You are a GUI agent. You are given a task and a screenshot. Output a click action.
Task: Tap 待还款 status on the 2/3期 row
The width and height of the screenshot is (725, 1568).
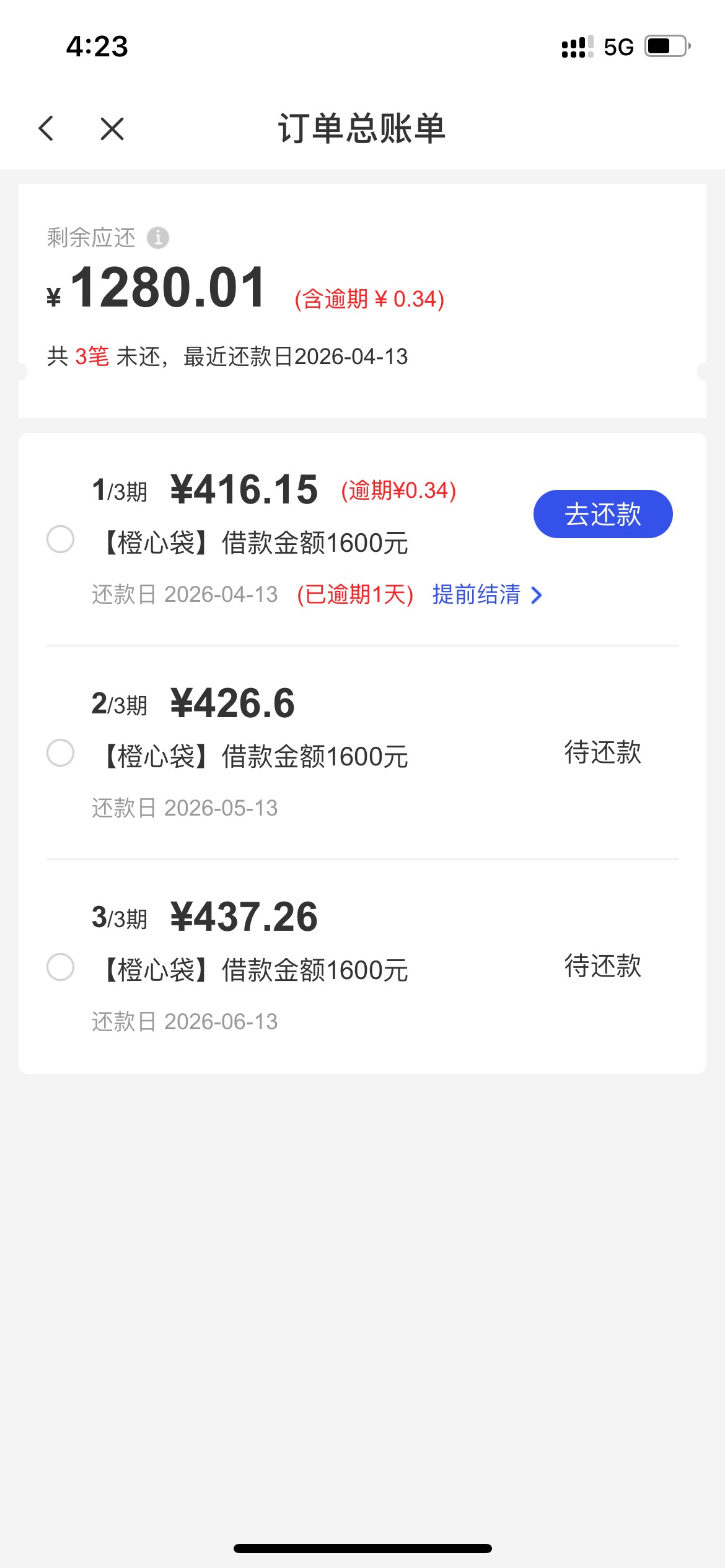[602, 752]
